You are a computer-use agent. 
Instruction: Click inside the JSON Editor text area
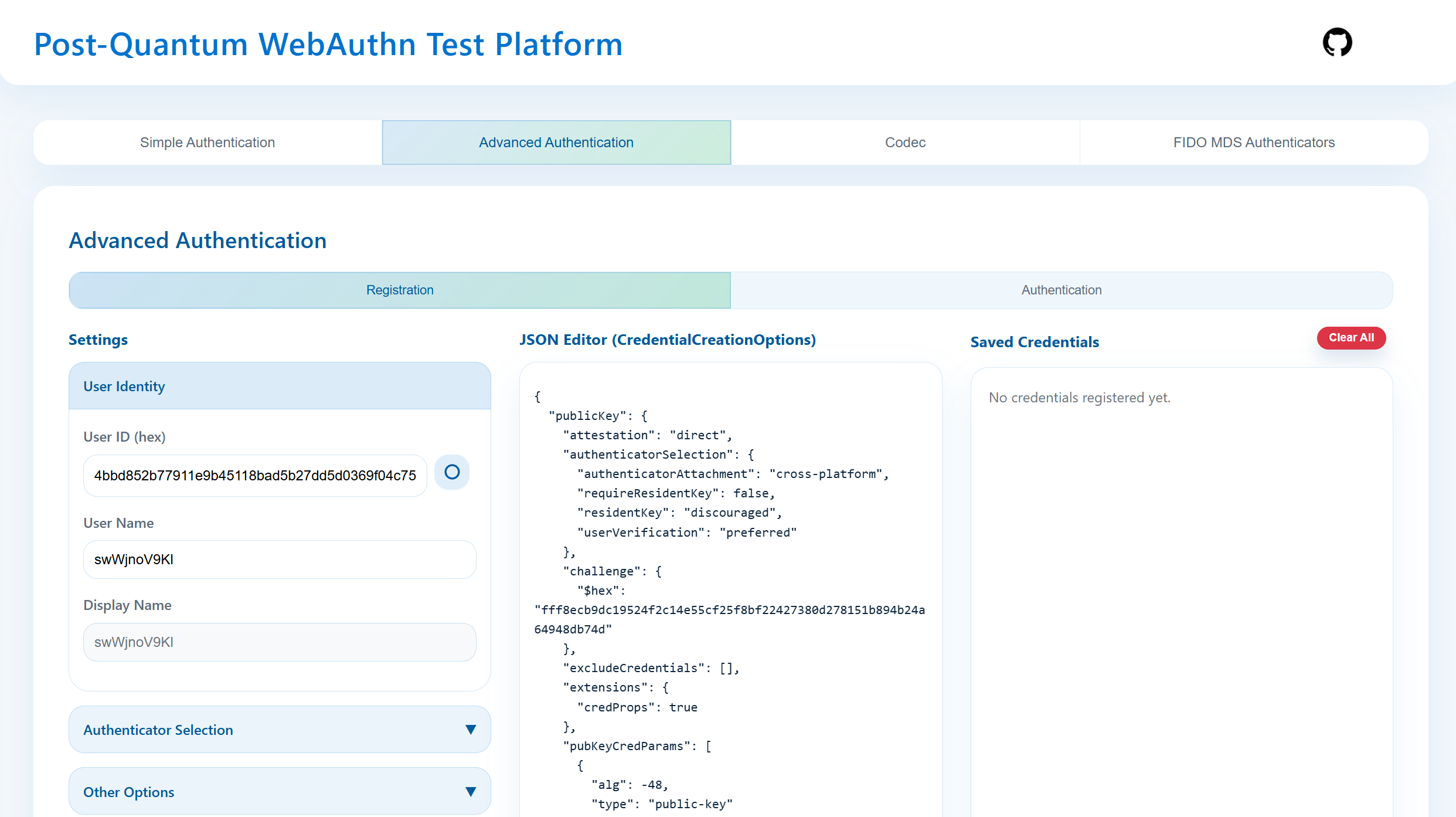pos(730,587)
